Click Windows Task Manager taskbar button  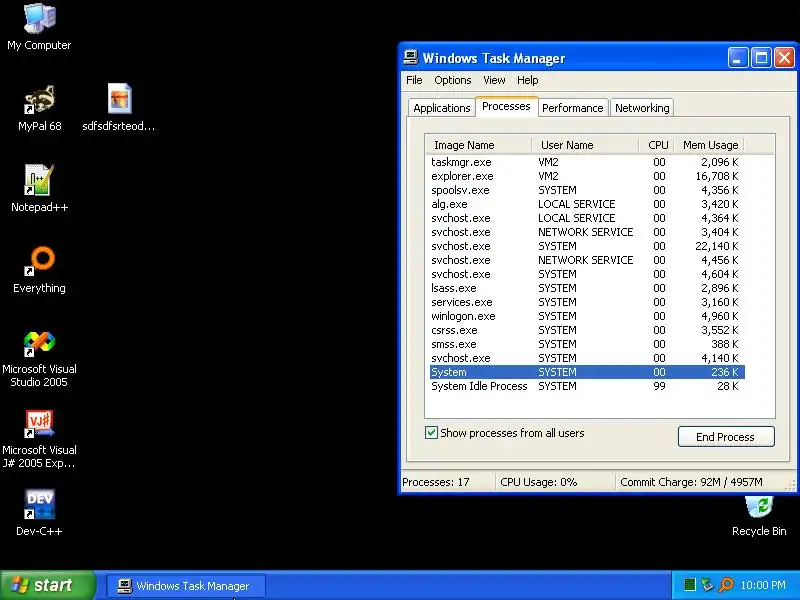pos(186,586)
